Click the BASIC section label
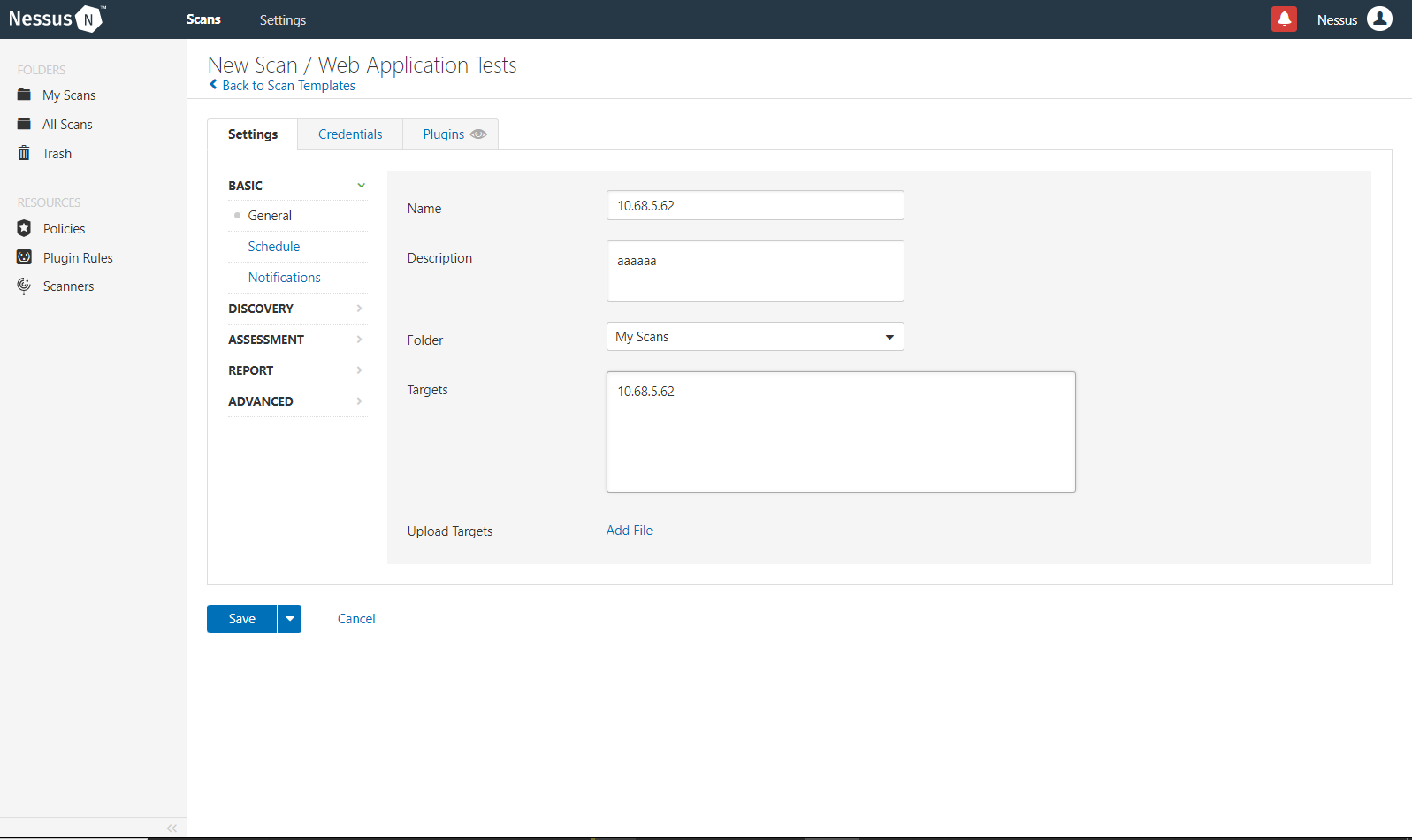 [245, 186]
